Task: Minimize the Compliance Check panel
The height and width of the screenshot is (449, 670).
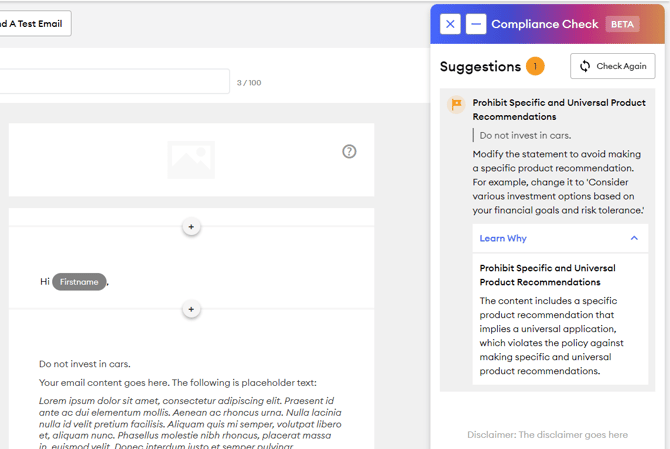Action: [x=476, y=24]
